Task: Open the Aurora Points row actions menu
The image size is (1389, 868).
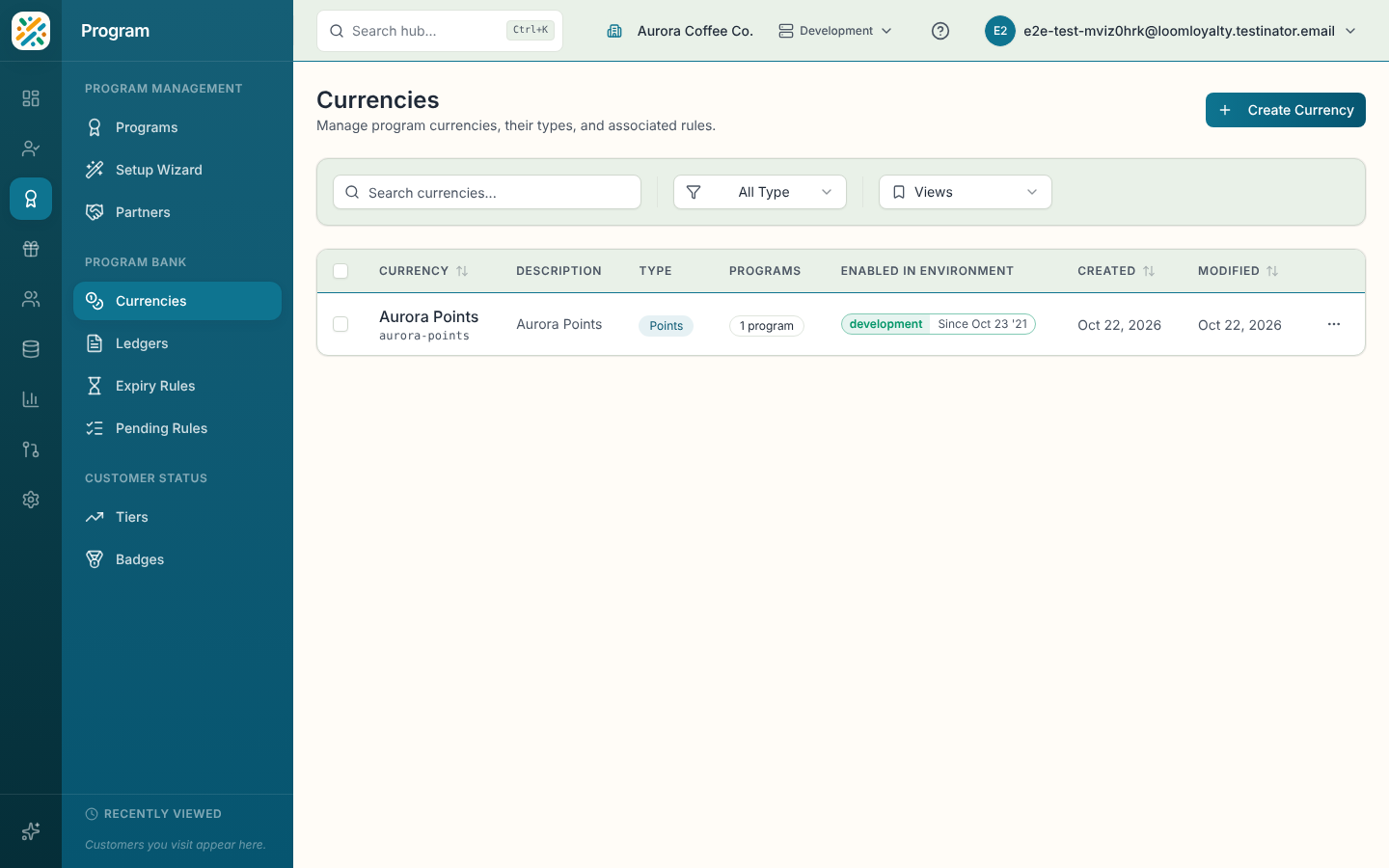Action: [1334, 324]
